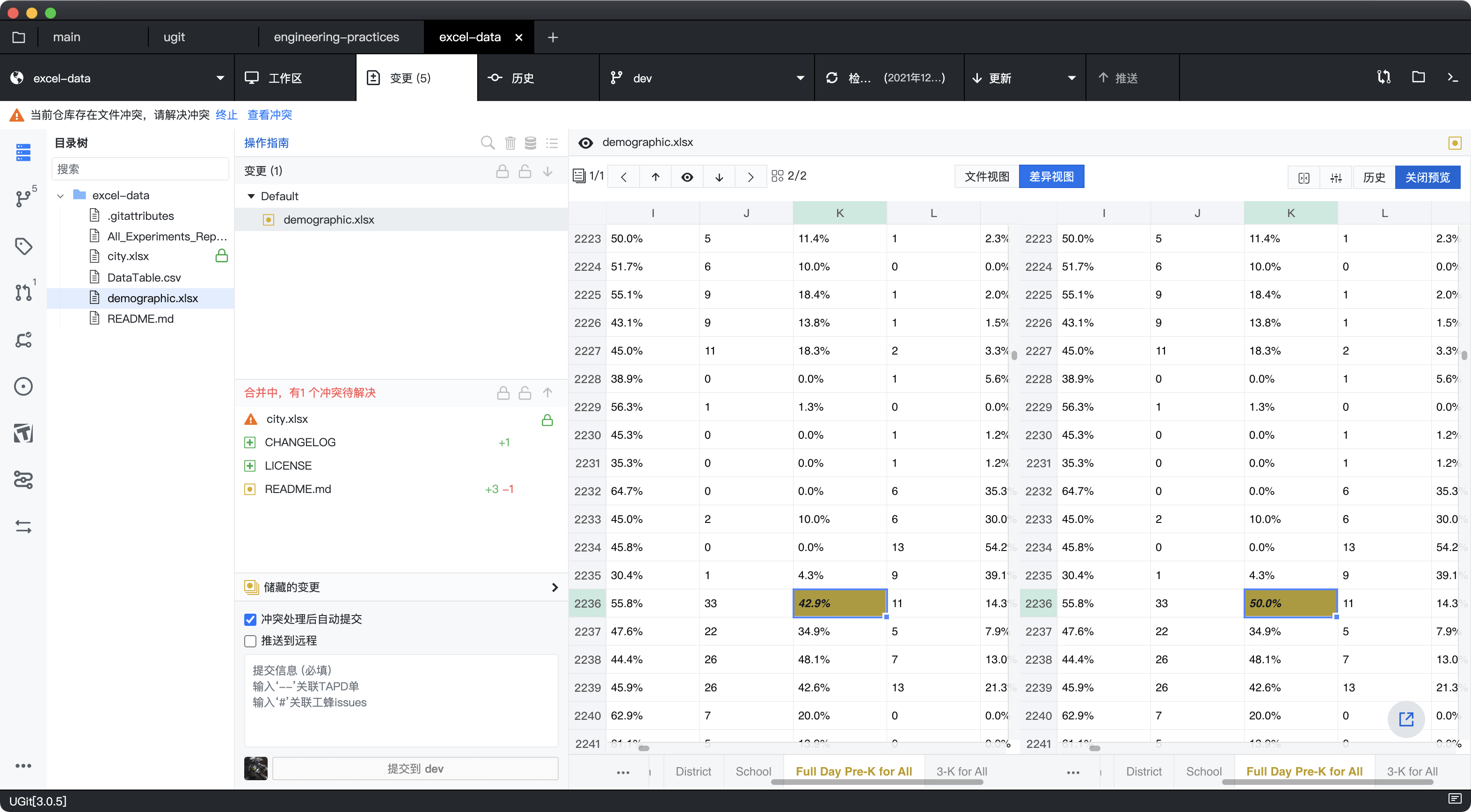The image size is (1471, 812).
Task: Toggle the eye icon beside demographic.xlsx title
Action: pos(586,143)
